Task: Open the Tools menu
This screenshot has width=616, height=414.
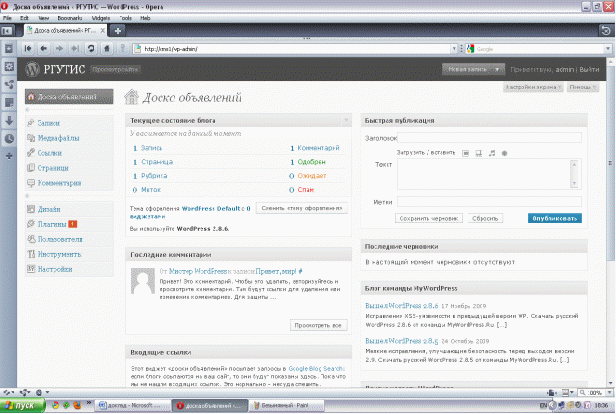Action: coord(126,18)
